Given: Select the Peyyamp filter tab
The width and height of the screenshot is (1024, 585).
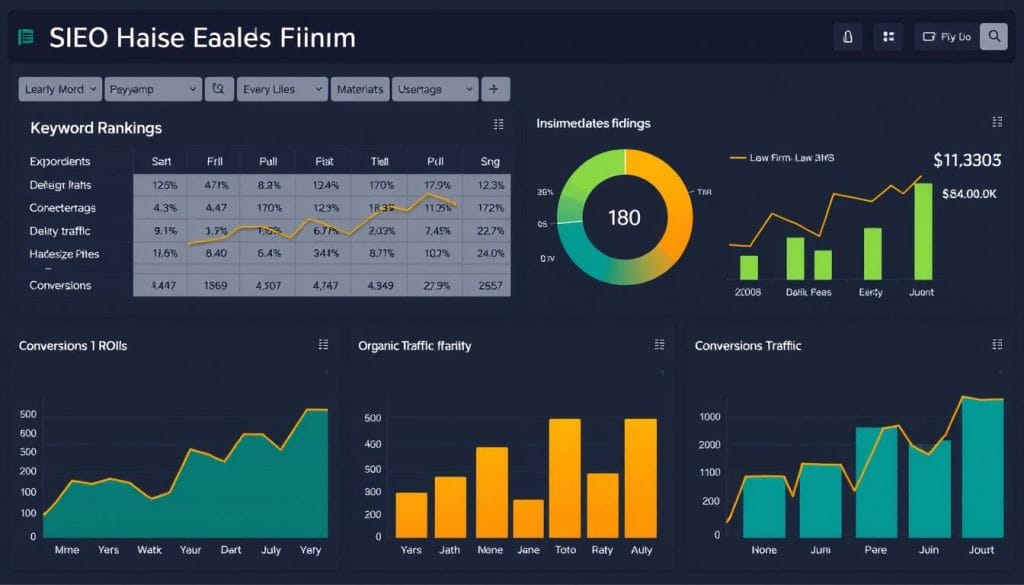Looking at the screenshot, I should coord(152,88).
